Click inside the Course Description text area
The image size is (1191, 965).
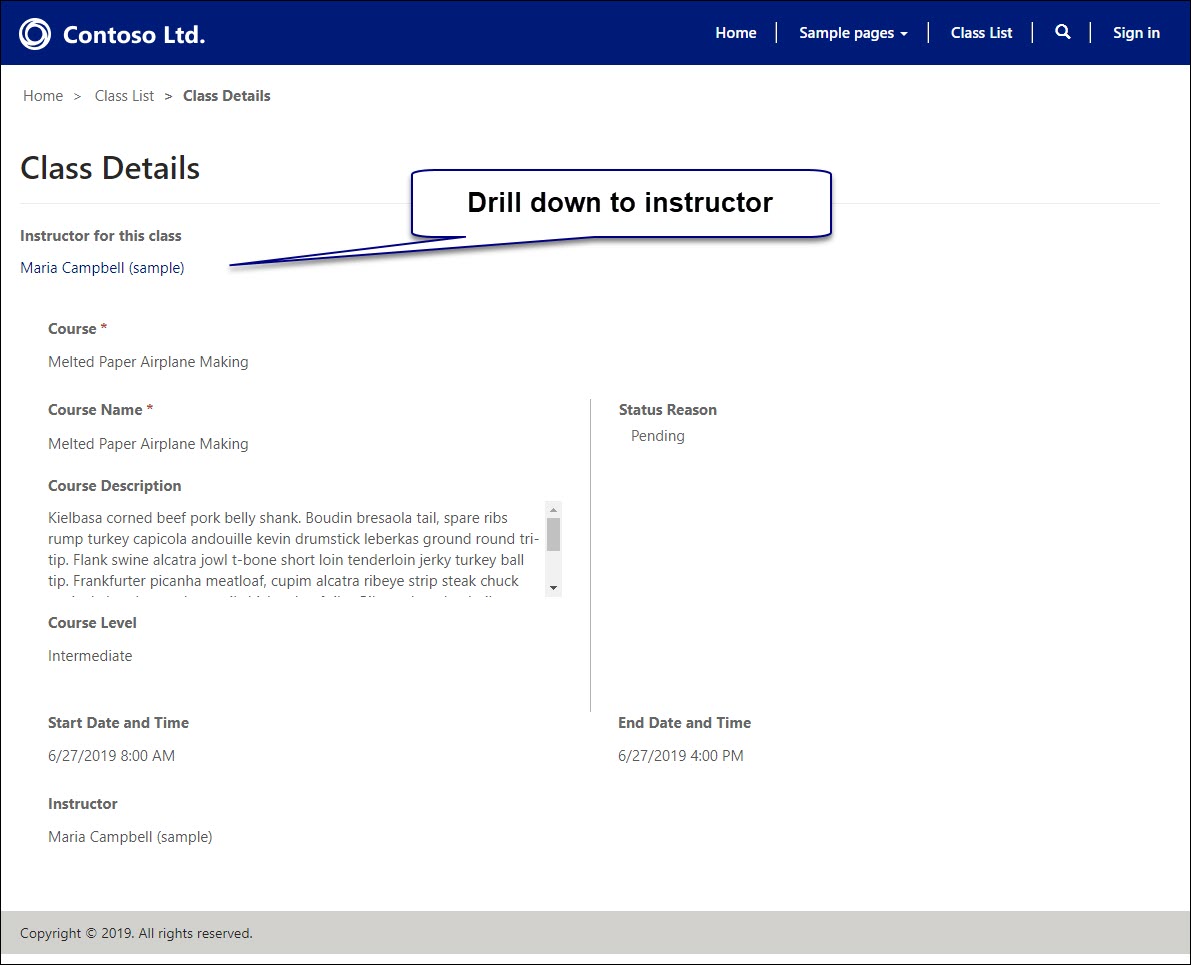click(x=290, y=549)
